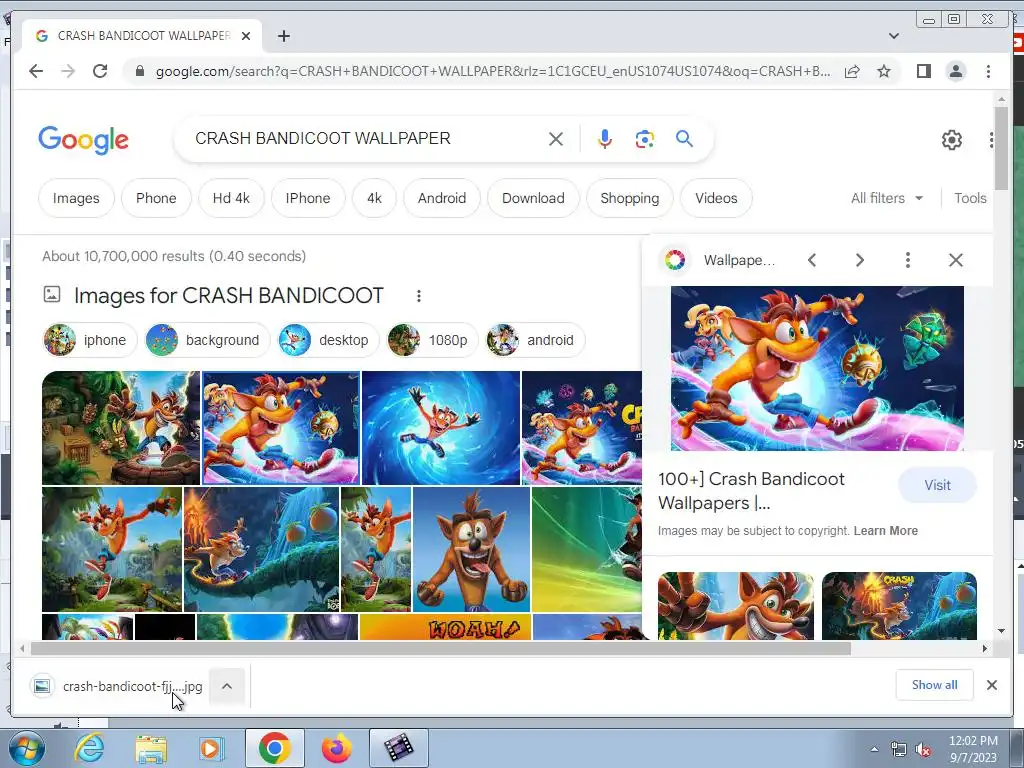The image size is (1024, 768).
Task: Open search Tools
Action: (x=970, y=198)
